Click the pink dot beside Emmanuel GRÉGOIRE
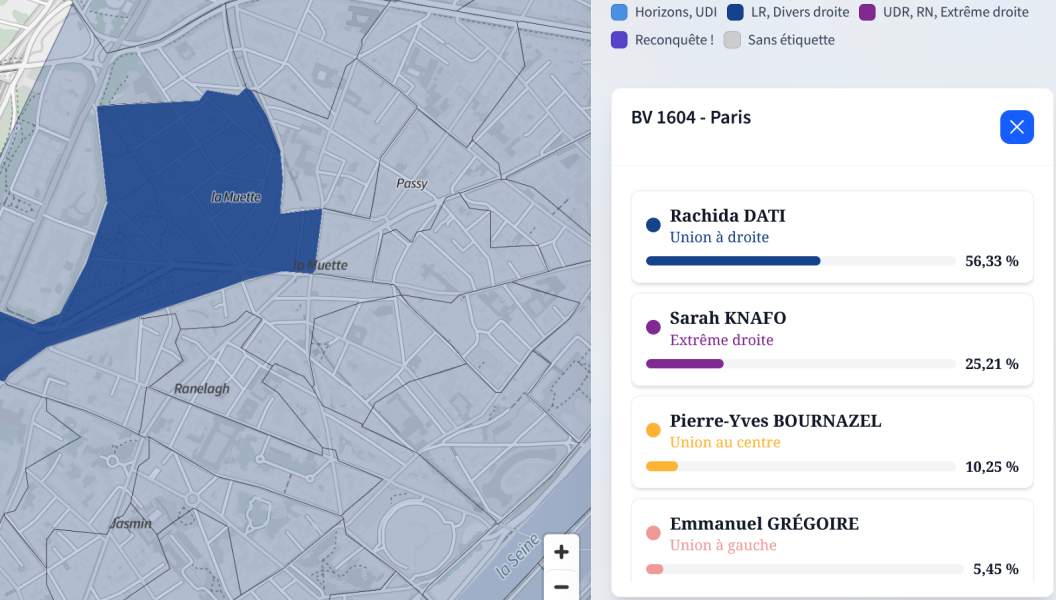 click(653, 533)
